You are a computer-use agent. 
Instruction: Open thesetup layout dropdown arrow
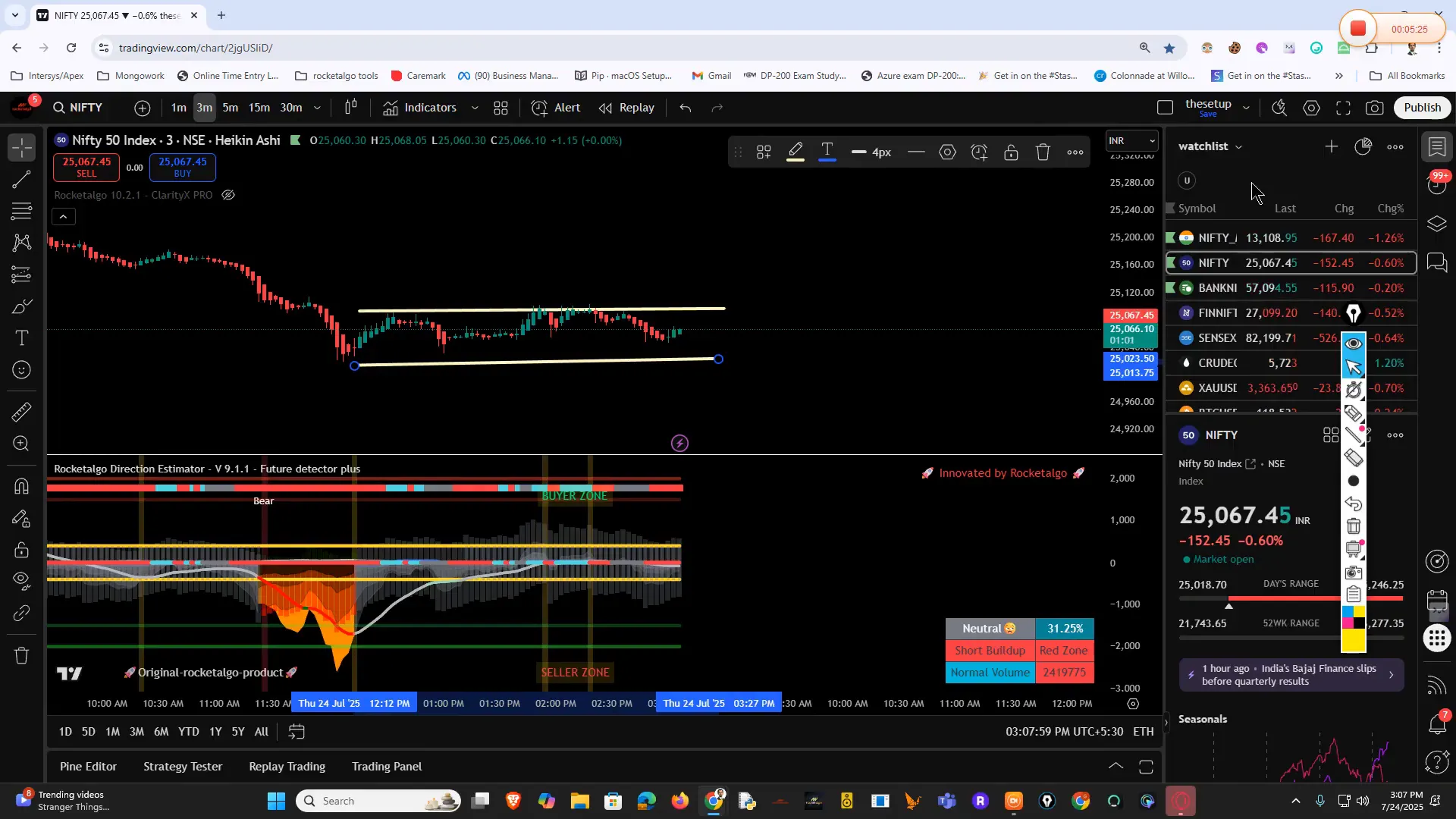pyautogui.click(x=1246, y=108)
